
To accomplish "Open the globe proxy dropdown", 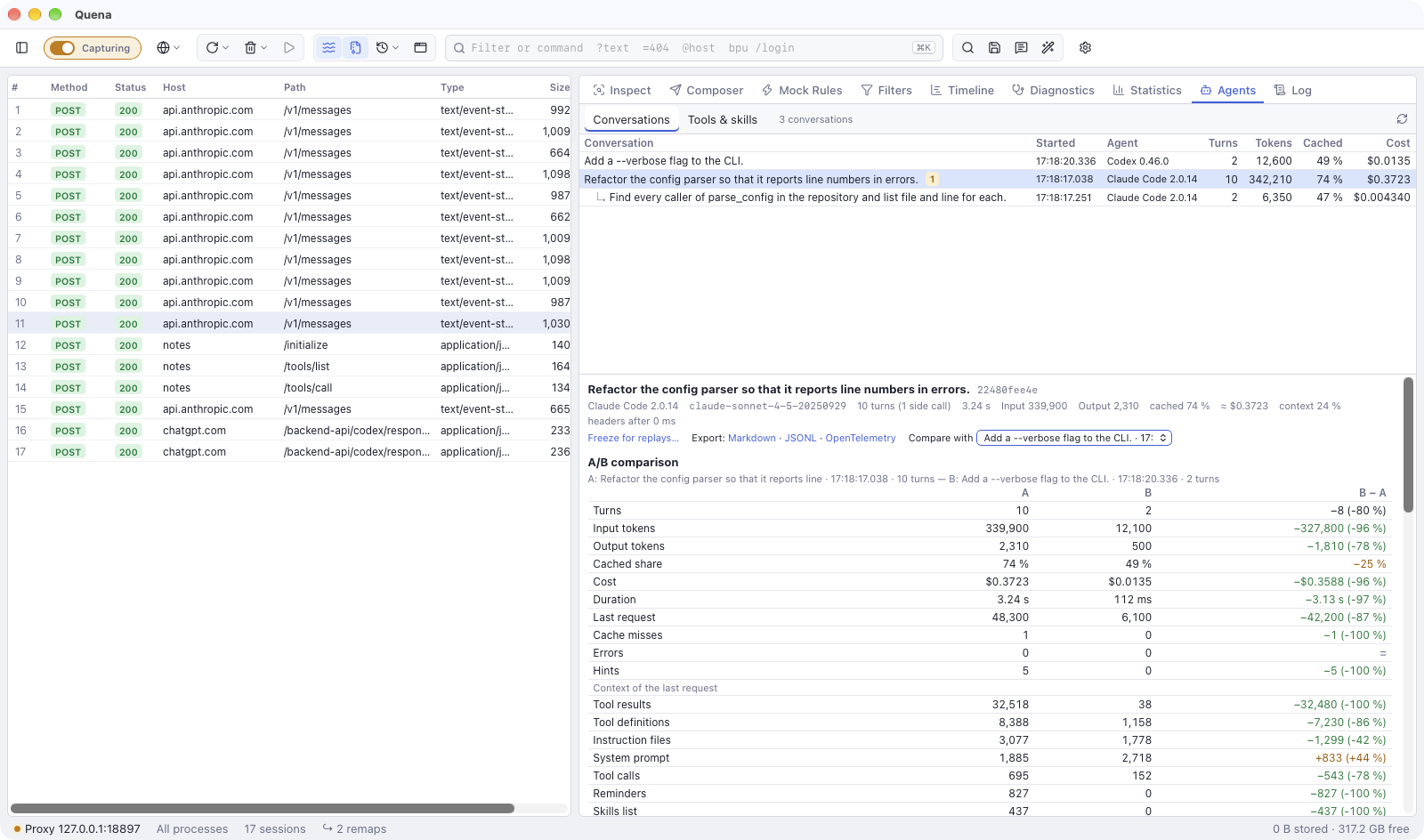I will coord(168,48).
